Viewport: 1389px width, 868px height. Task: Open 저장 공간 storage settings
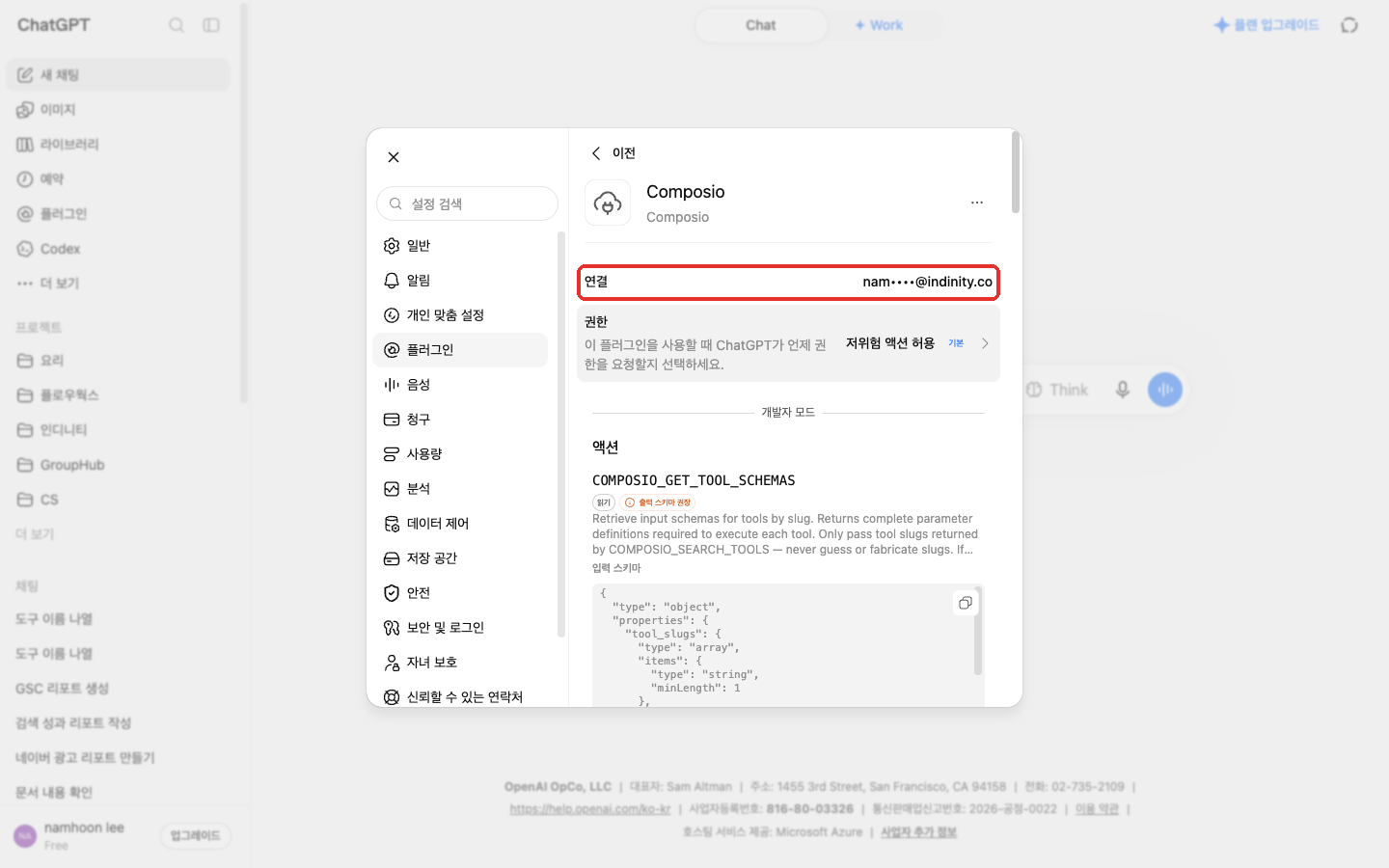coord(460,558)
